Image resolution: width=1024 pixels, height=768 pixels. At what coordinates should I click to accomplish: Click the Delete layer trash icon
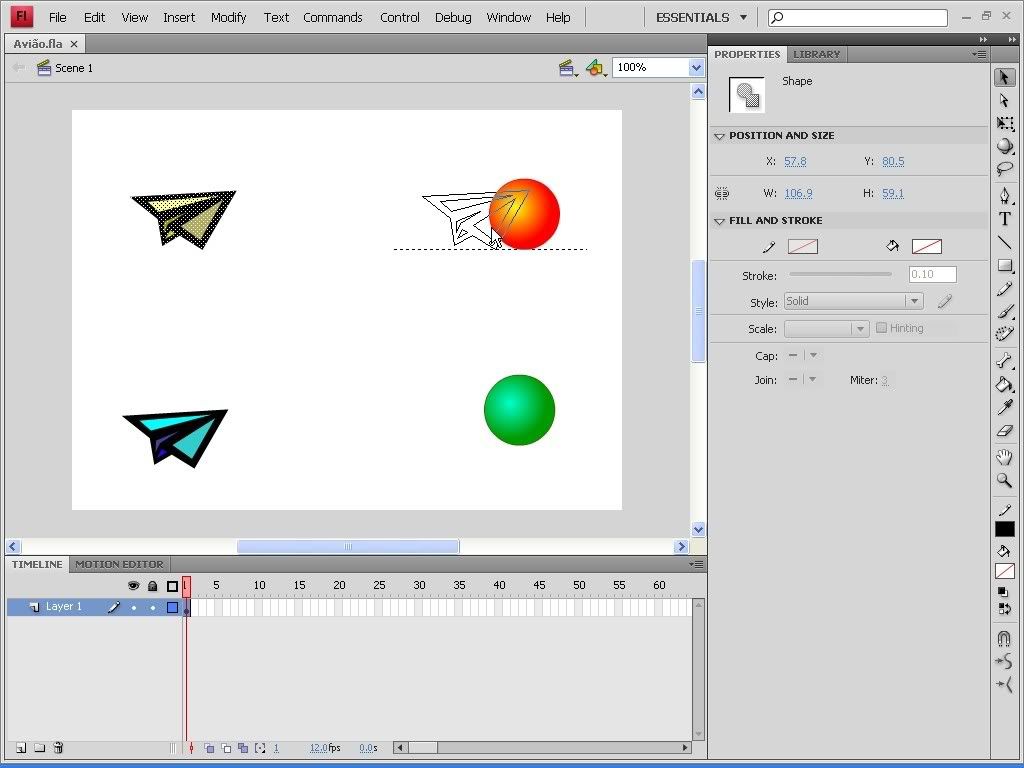point(58,748)
